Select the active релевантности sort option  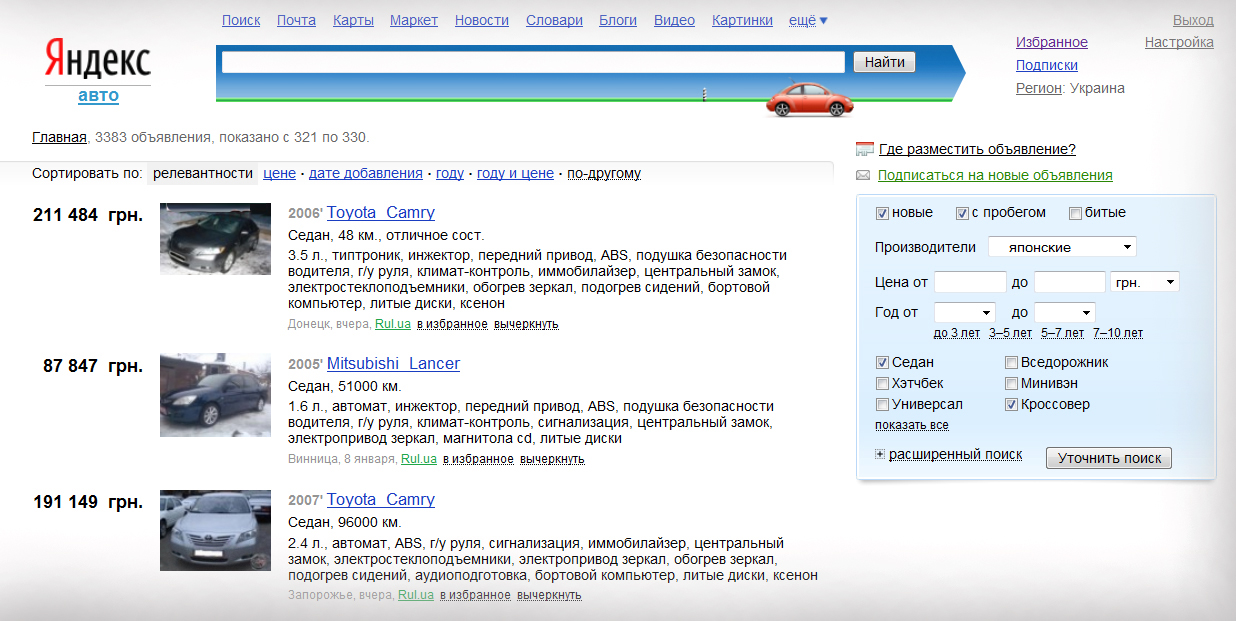203,173
